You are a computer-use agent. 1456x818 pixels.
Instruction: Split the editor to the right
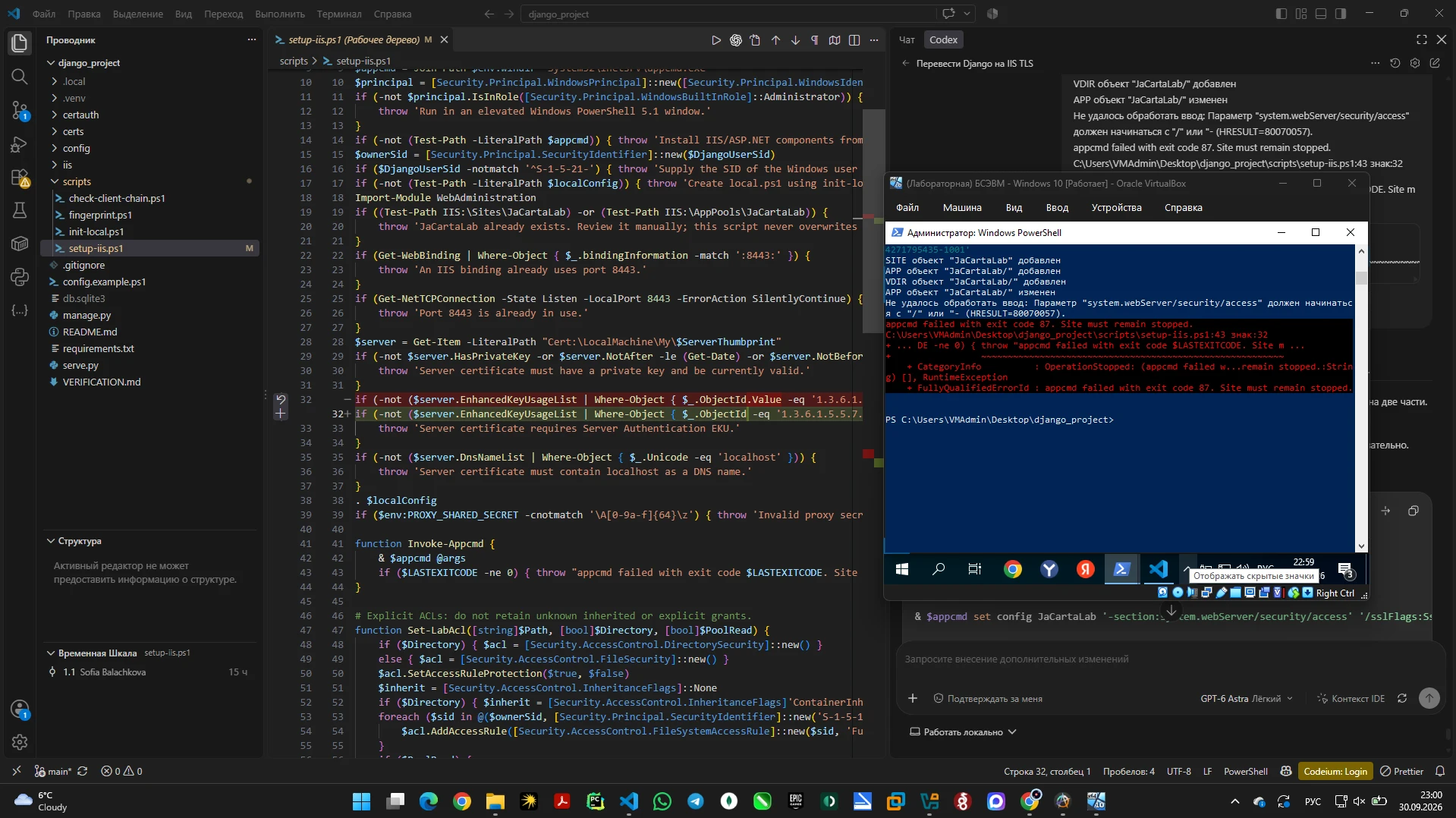click(x=854, y=40)
